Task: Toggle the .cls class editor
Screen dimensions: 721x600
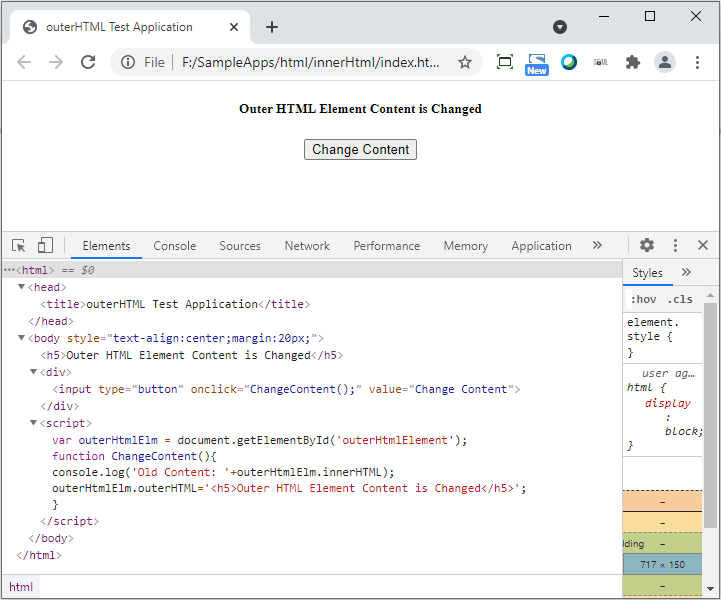Action: (x=680, y=299)
